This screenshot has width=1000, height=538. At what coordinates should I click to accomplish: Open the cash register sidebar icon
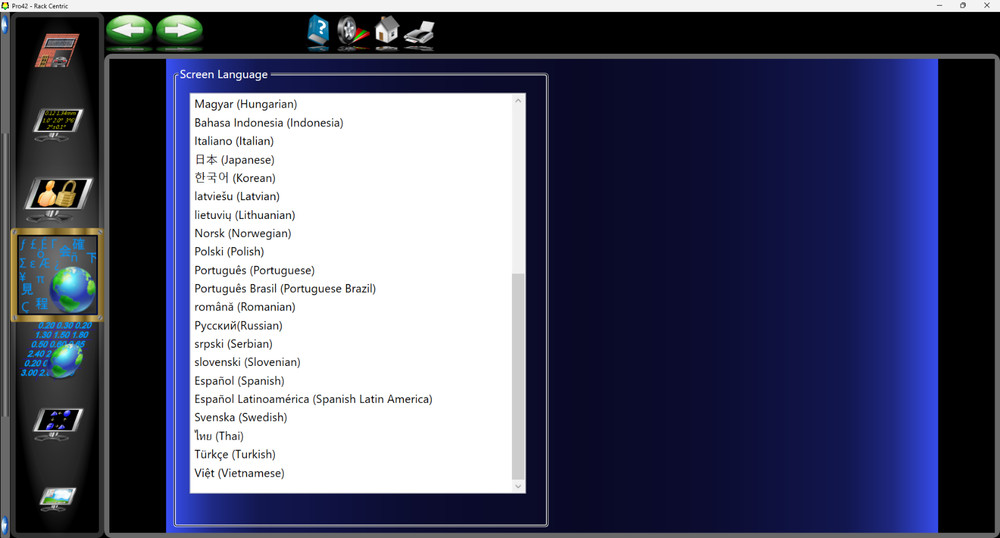tap(57, 50)
